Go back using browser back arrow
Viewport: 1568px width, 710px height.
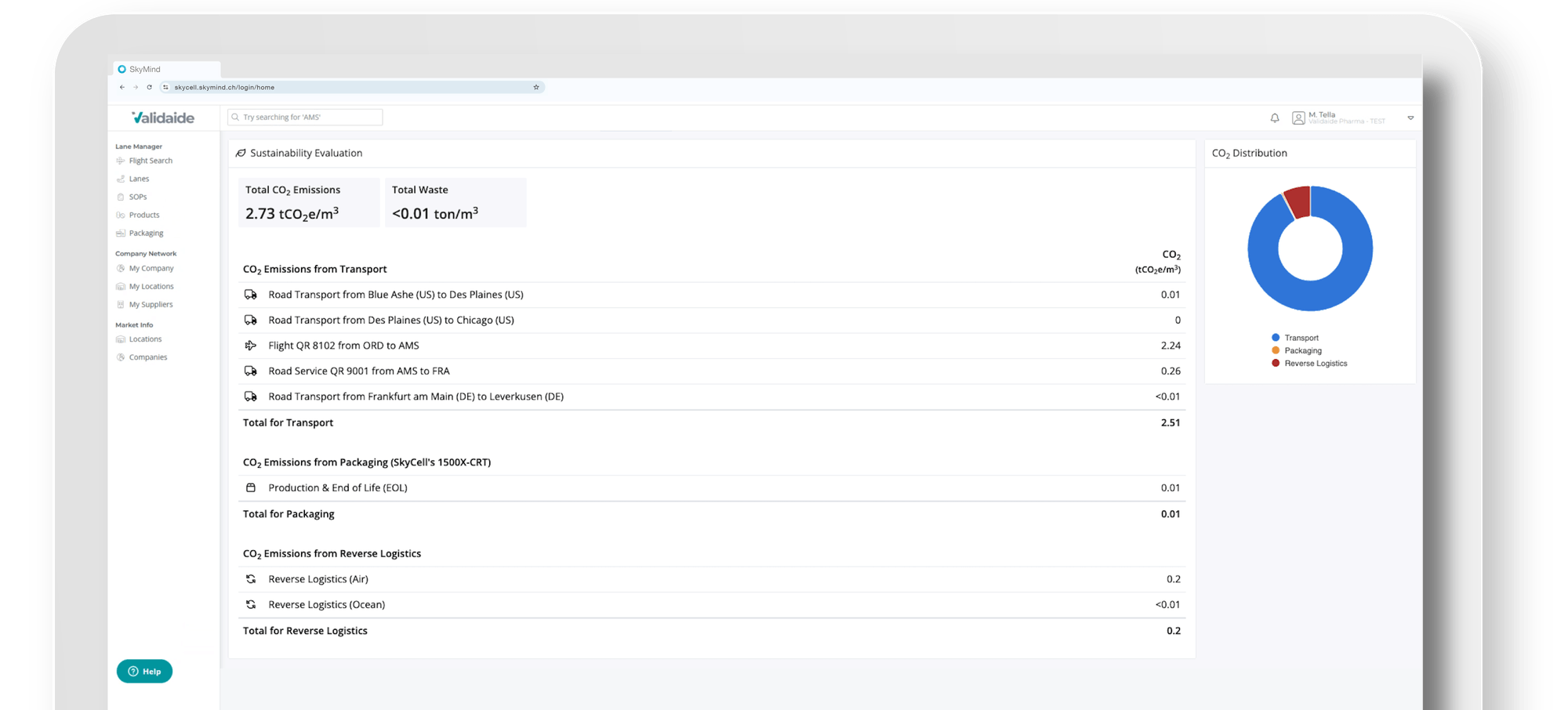pos(122,88)
